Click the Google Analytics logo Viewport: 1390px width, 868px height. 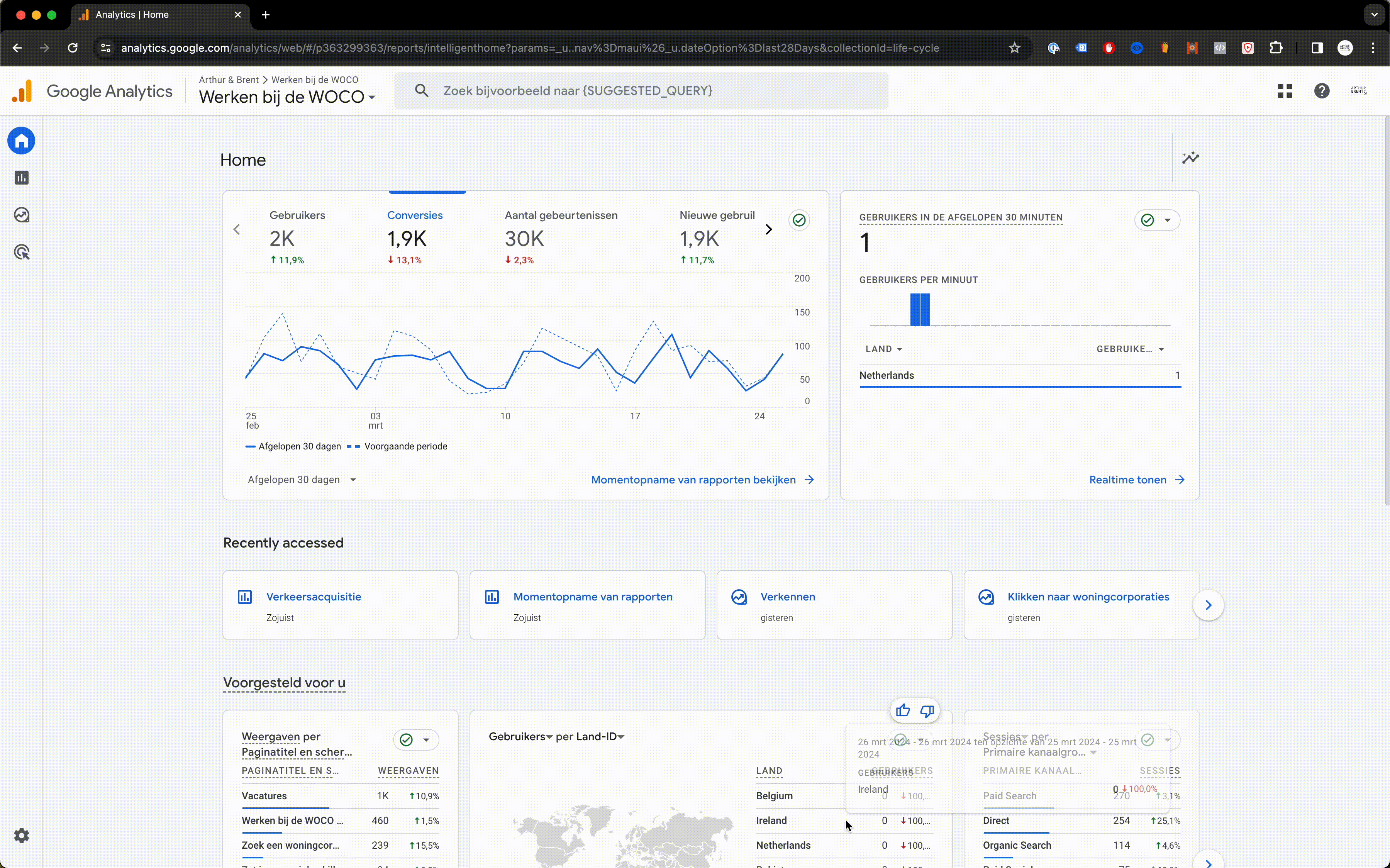92,91
